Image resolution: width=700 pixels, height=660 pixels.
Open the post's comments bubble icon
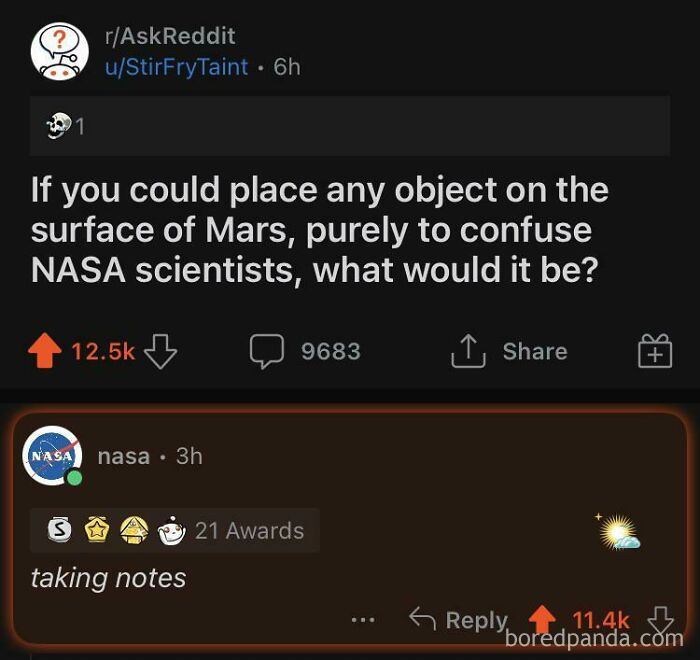click(267, 351)
